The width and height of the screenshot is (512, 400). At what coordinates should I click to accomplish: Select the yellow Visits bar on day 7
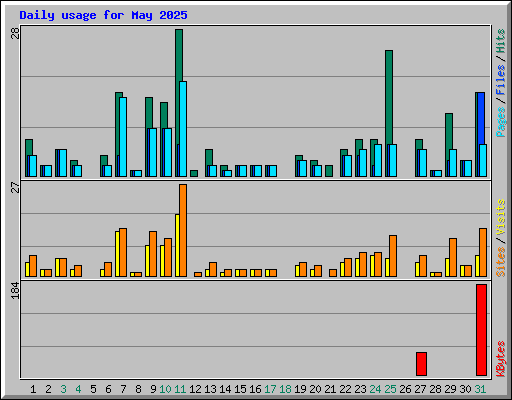pos(117,254)
